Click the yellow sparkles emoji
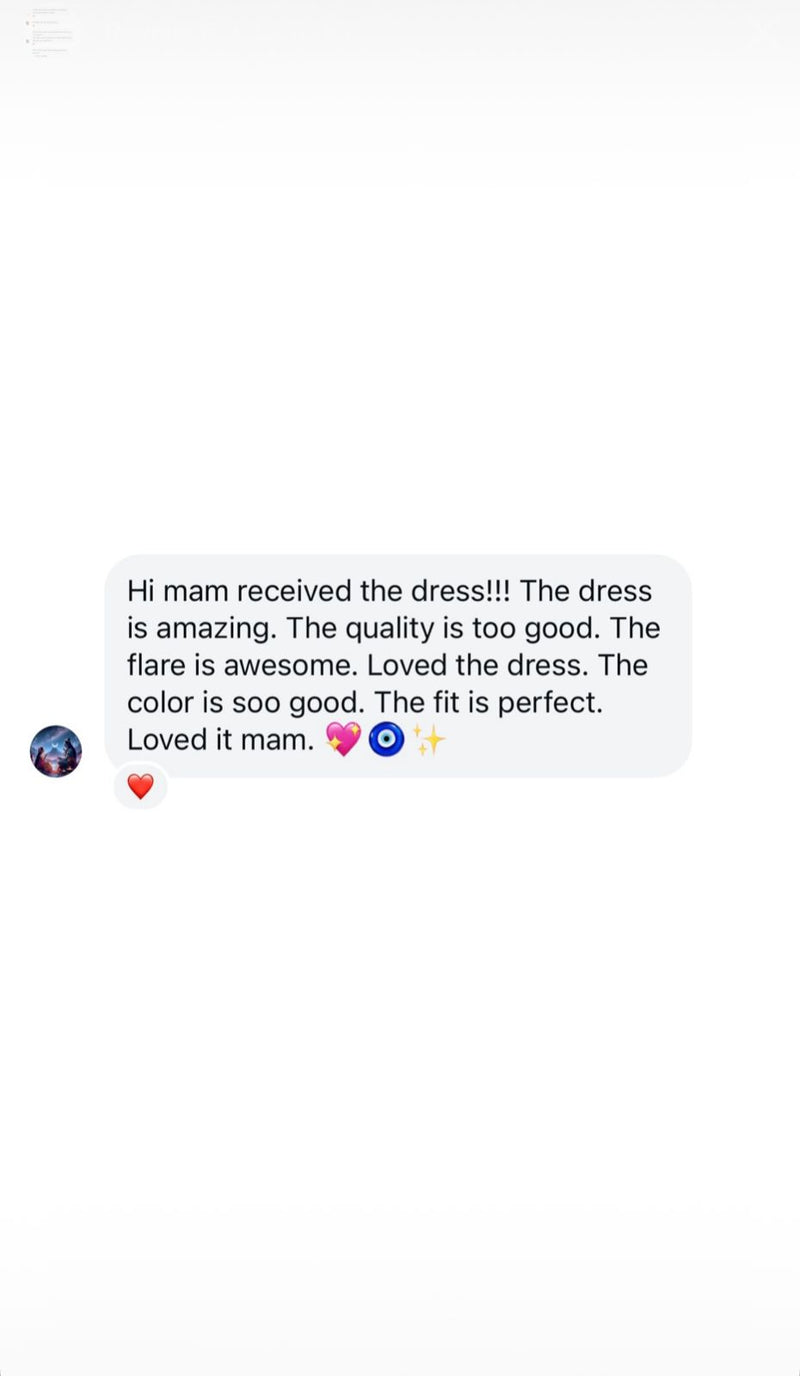800x1376 pixels. point(429,740)
